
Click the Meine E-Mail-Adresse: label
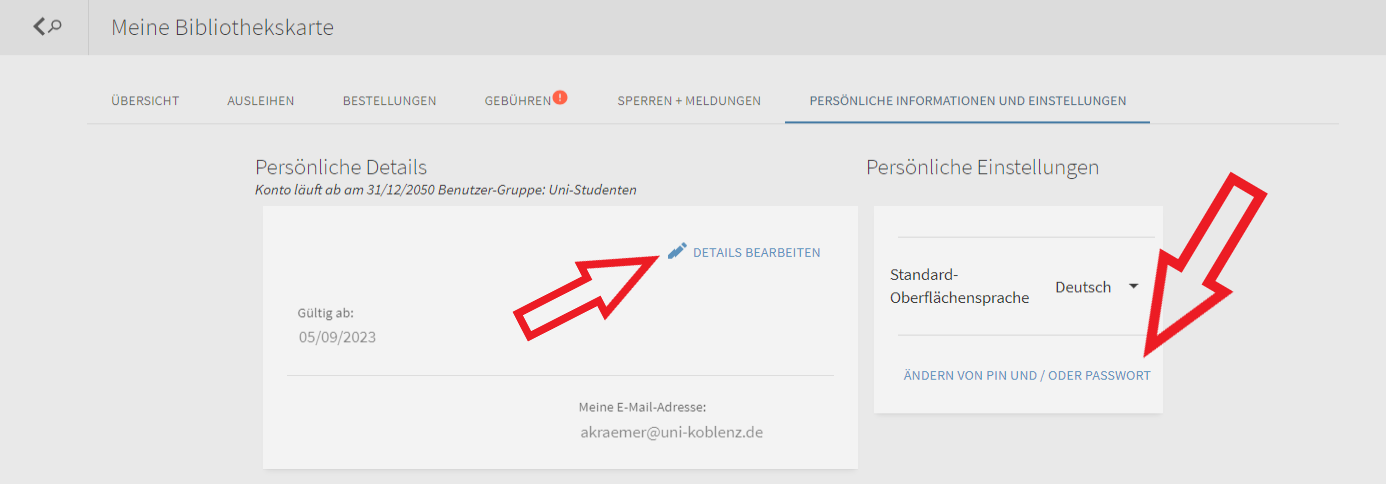click(x=642, y=407)
